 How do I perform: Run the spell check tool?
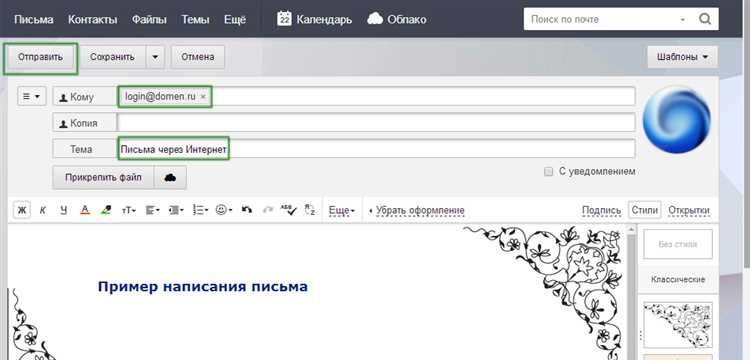288,210
